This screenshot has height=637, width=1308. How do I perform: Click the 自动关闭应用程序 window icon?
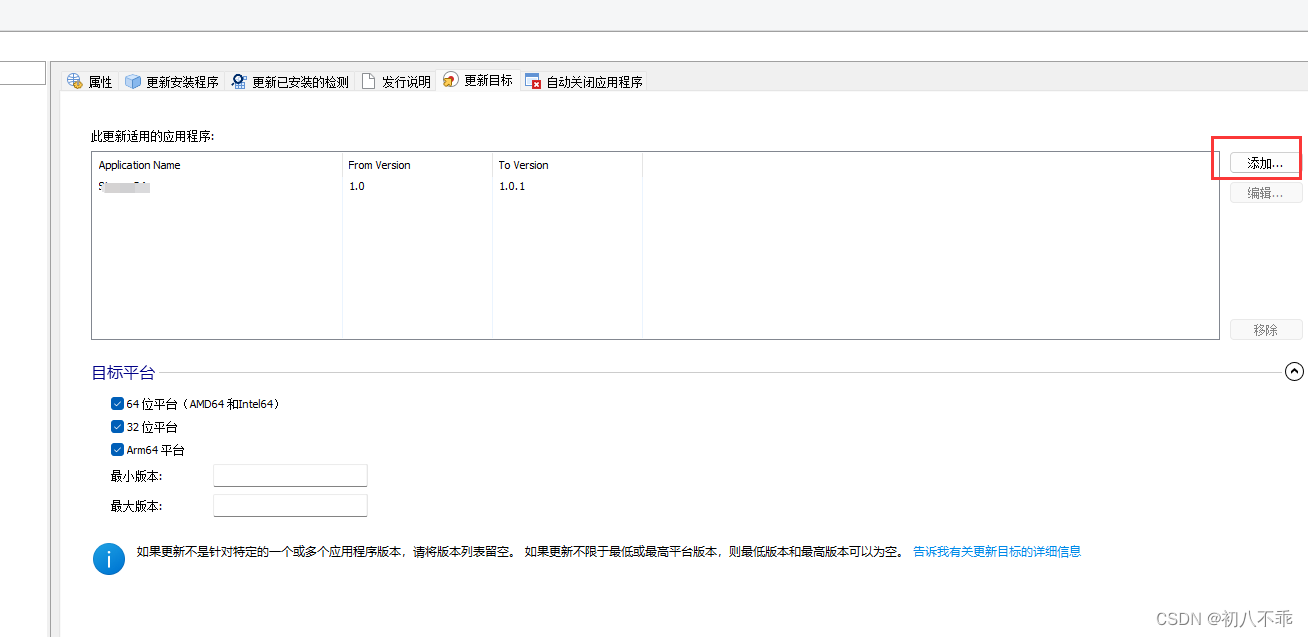pos(533,82)
